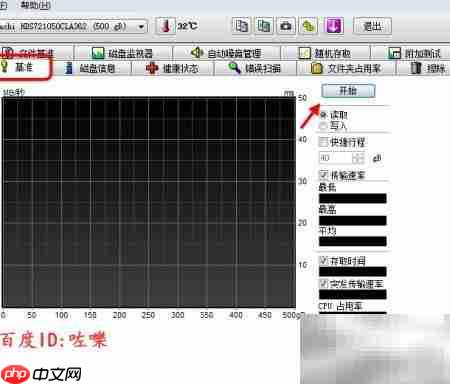Image resolution: width=450 pixels, height=384 pixels.
Task: Click the icon on 附加测试 tab
Action: (x=394, y=53)
